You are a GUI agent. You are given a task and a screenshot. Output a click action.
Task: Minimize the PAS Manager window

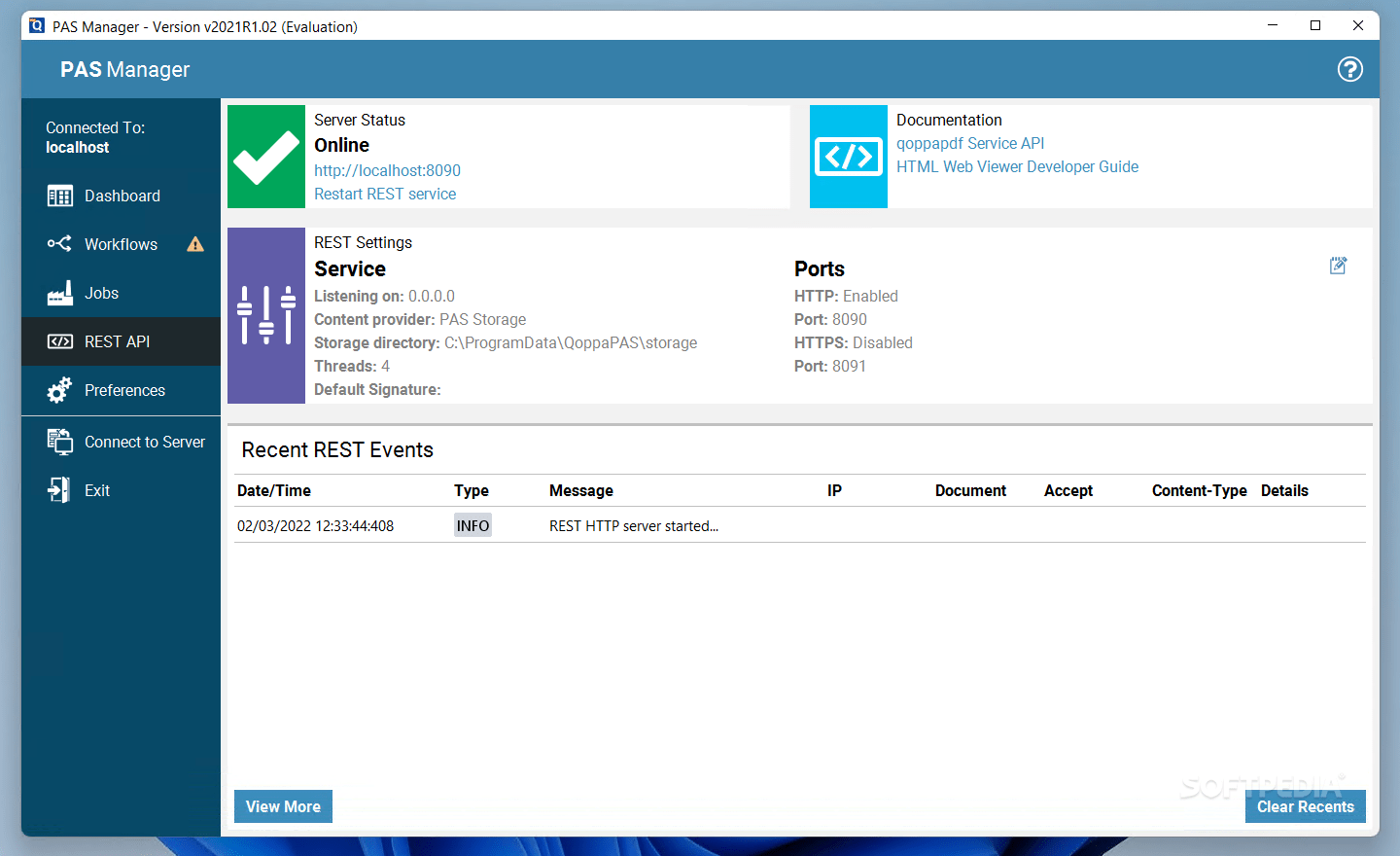point(1273,25)
